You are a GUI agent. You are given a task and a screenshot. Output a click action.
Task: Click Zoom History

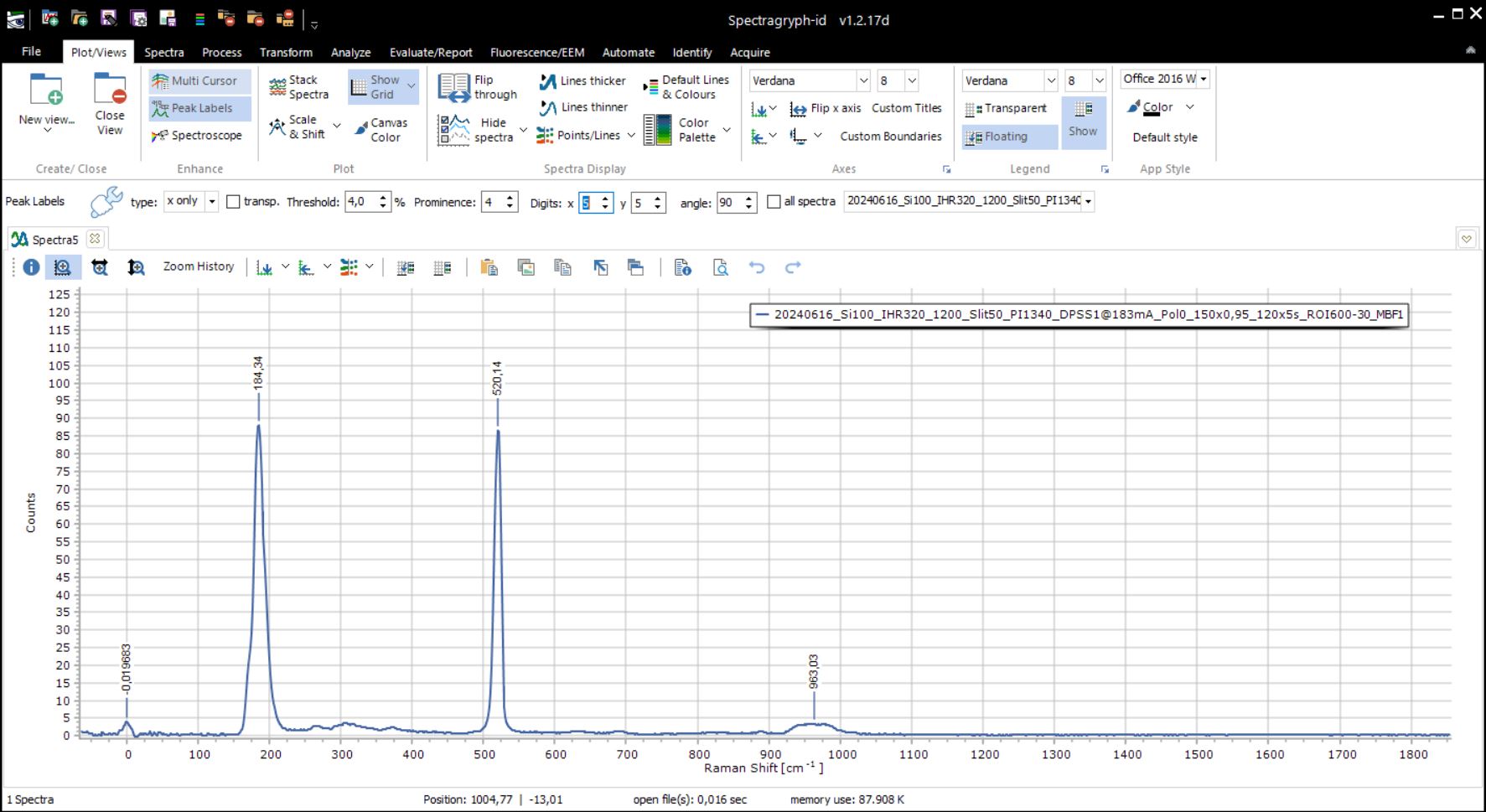coord(199,266)
